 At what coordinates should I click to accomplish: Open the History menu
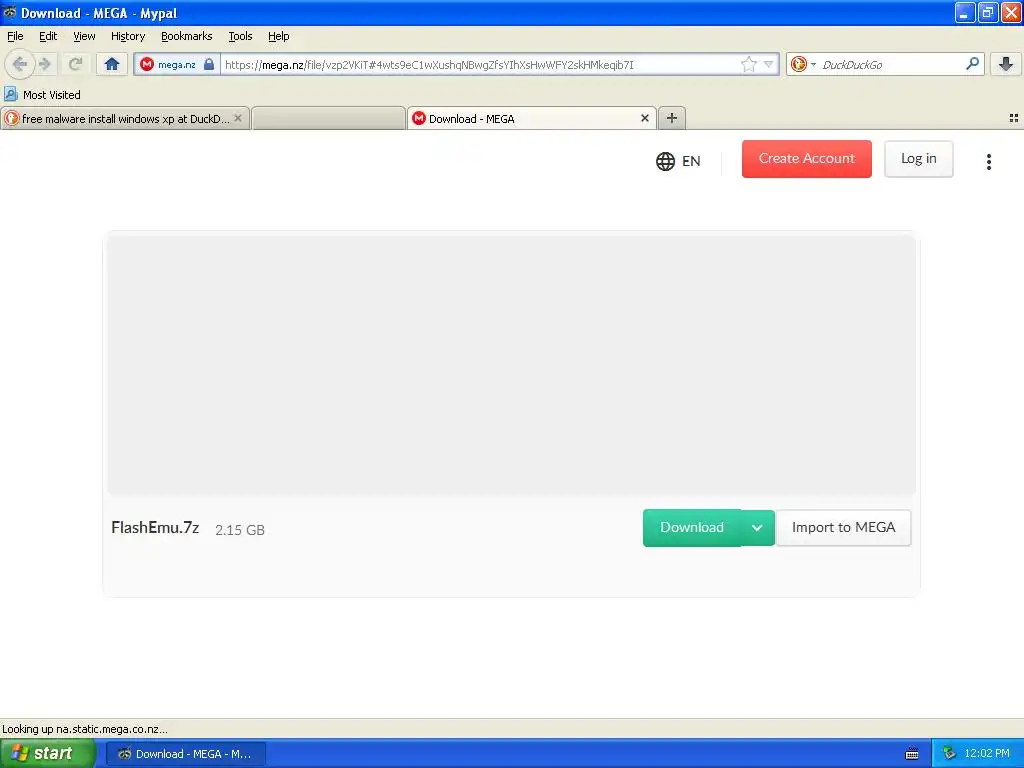click(127, 36)
